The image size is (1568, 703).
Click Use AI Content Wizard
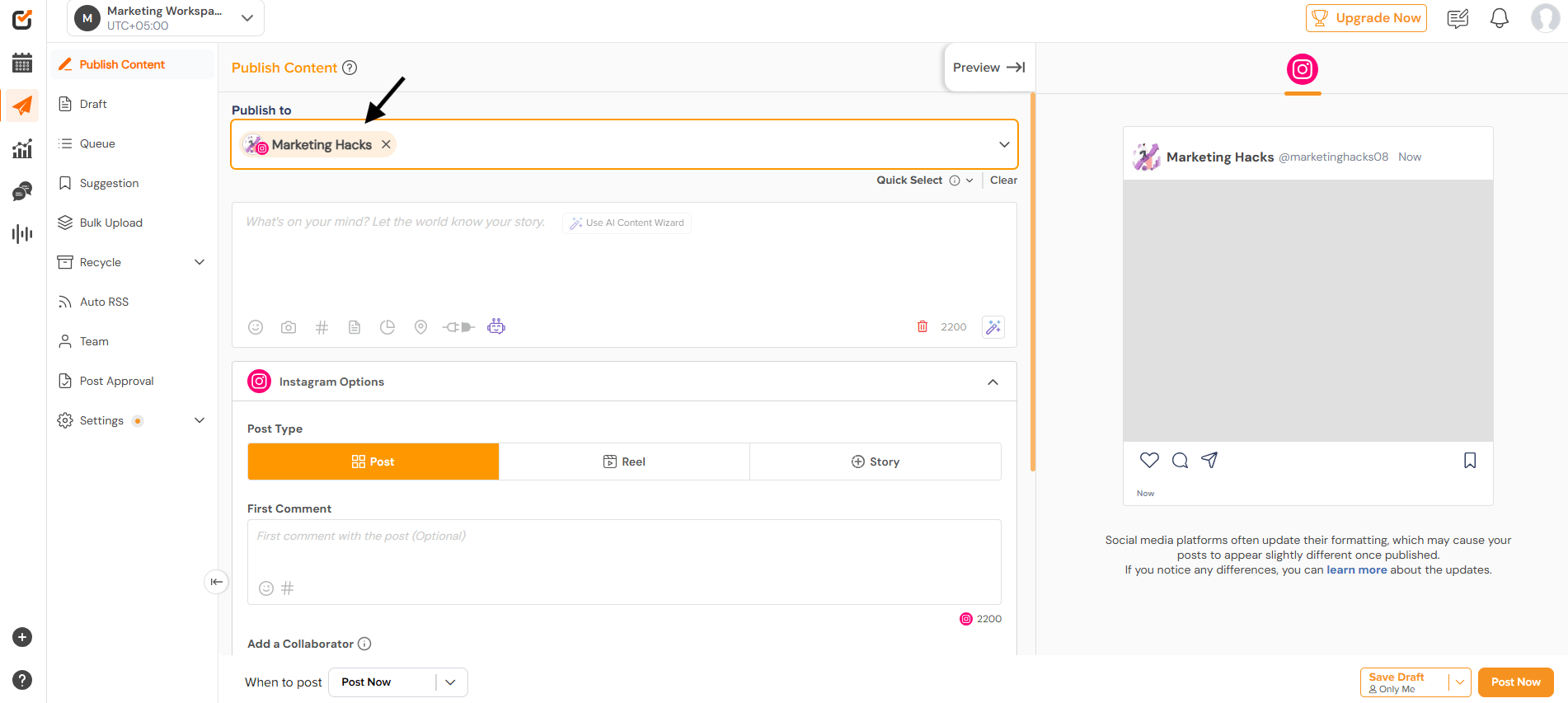(627, 223)
